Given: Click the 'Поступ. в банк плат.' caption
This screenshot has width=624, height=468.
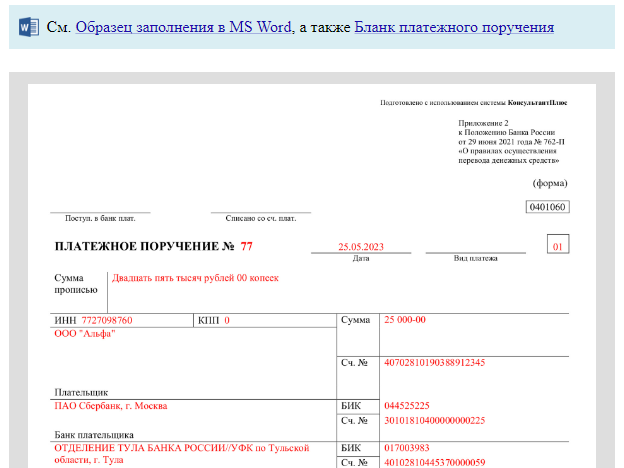Looking at the screenshot, I should click(100, 218).
